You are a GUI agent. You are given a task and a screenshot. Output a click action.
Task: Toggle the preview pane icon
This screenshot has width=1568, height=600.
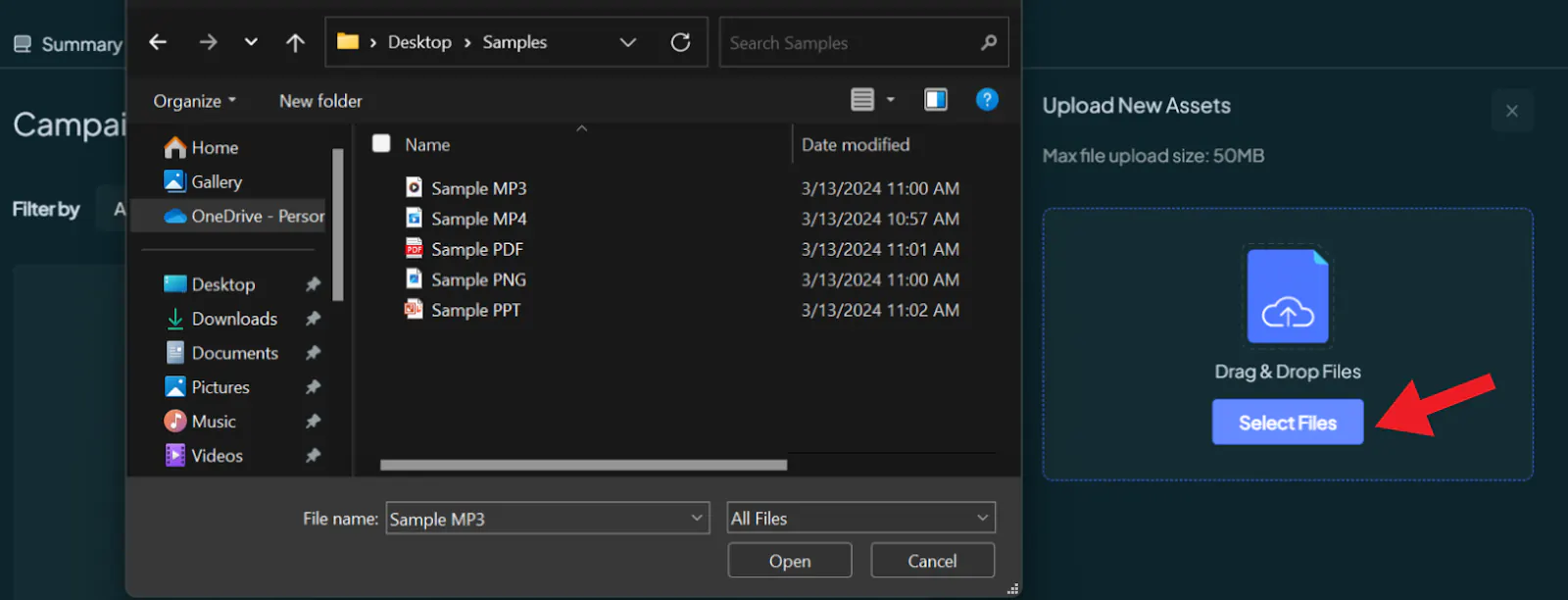tap(936, 99)
